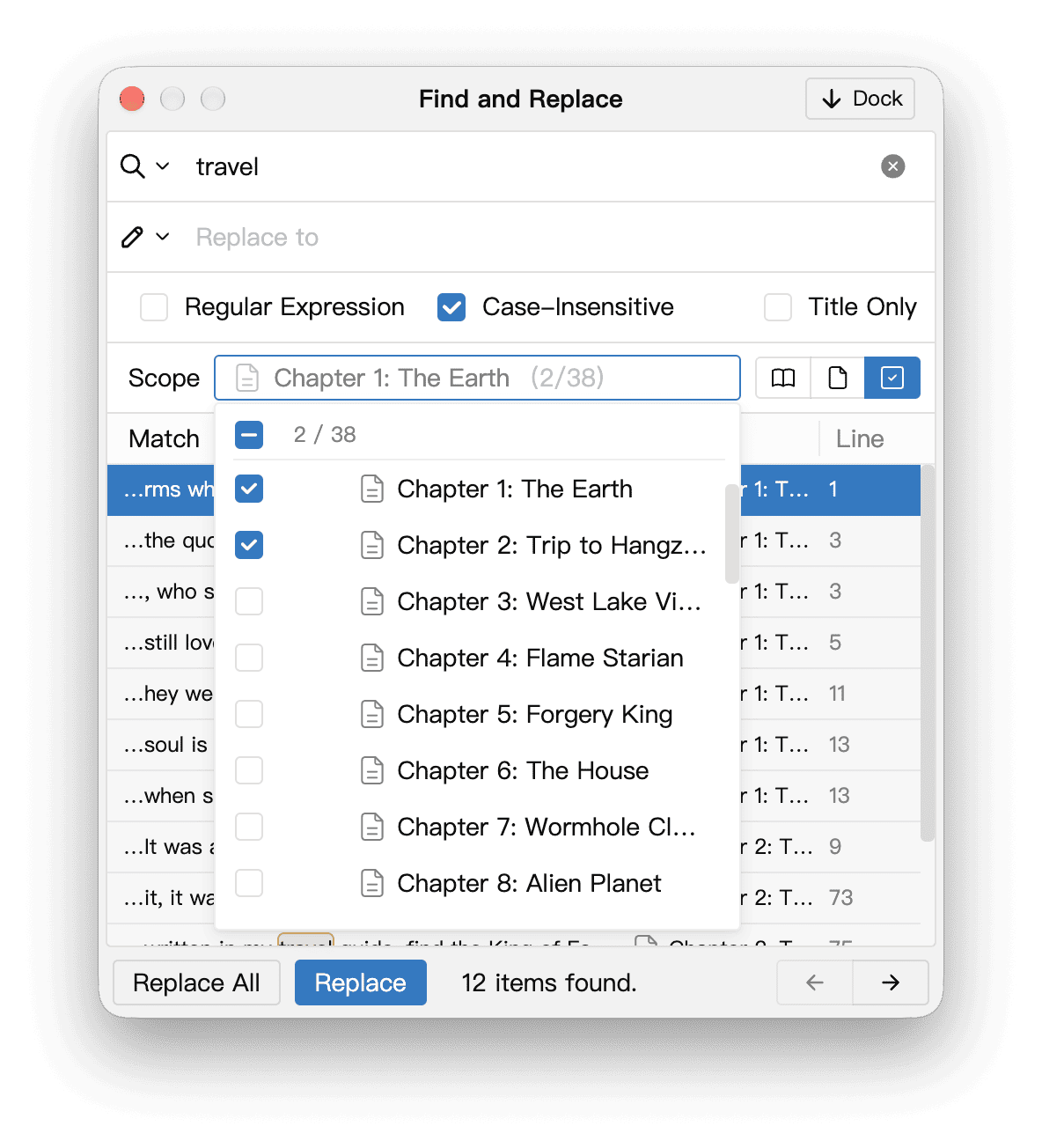The height and width of the screenshot is (1148, 1042).
Task: Select 'Chapter 3: West Lake Vi...' text in list
Action: 549,601
